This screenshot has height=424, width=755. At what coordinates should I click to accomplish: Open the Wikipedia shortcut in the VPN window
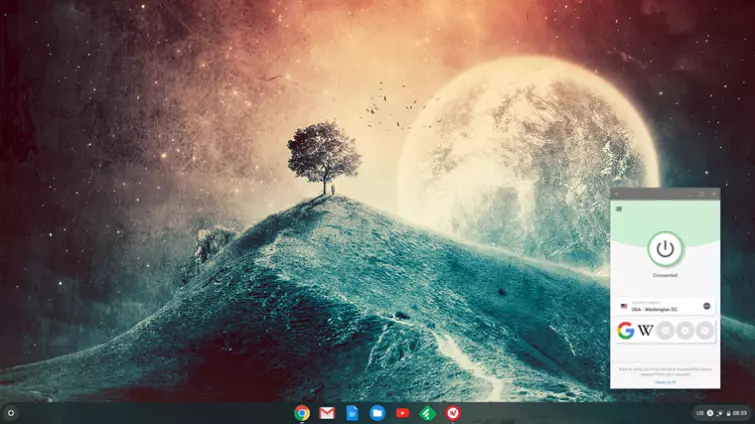[x=645, y=331]
